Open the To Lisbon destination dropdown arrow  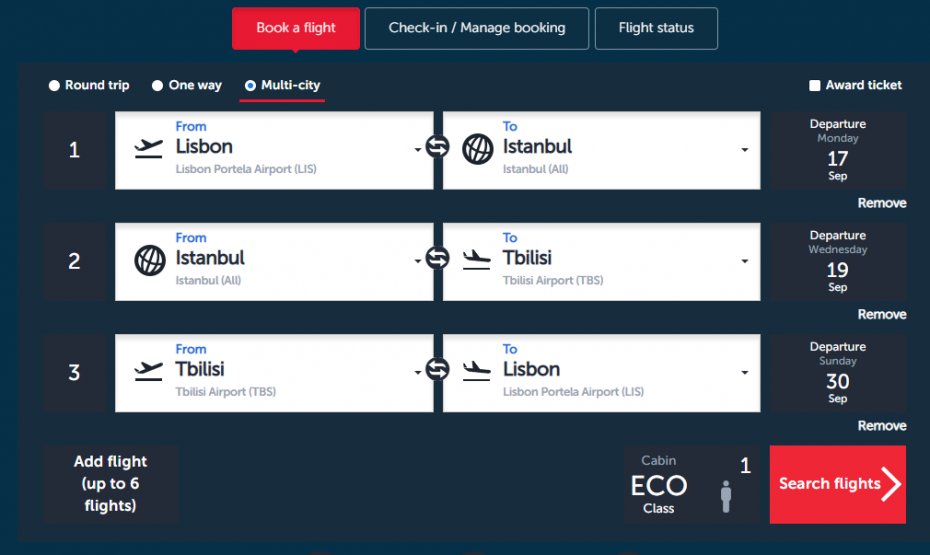tap(745, 373)
